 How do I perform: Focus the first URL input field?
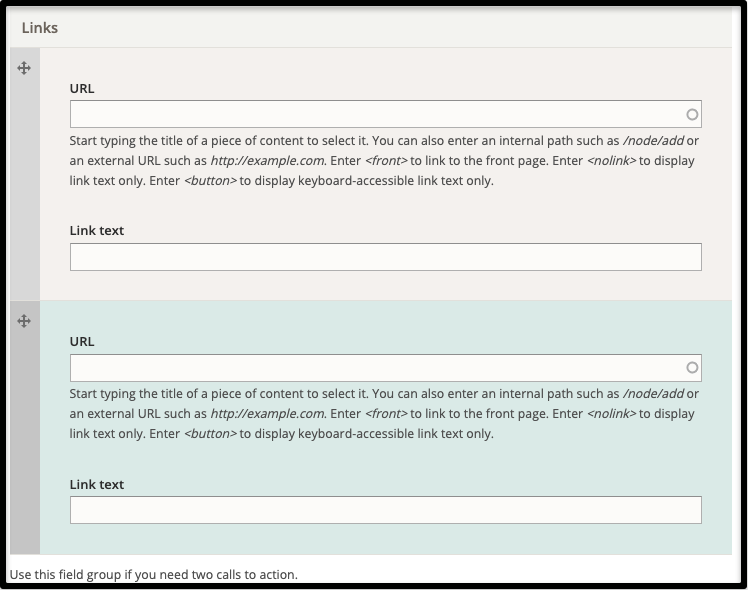[x=385, y=114]
